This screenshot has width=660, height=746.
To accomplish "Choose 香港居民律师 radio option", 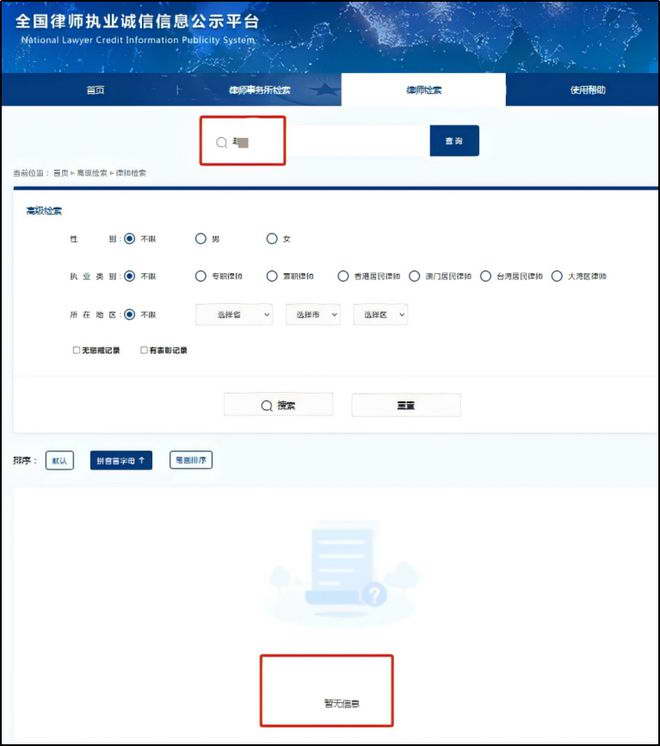I will click(343, 276).
